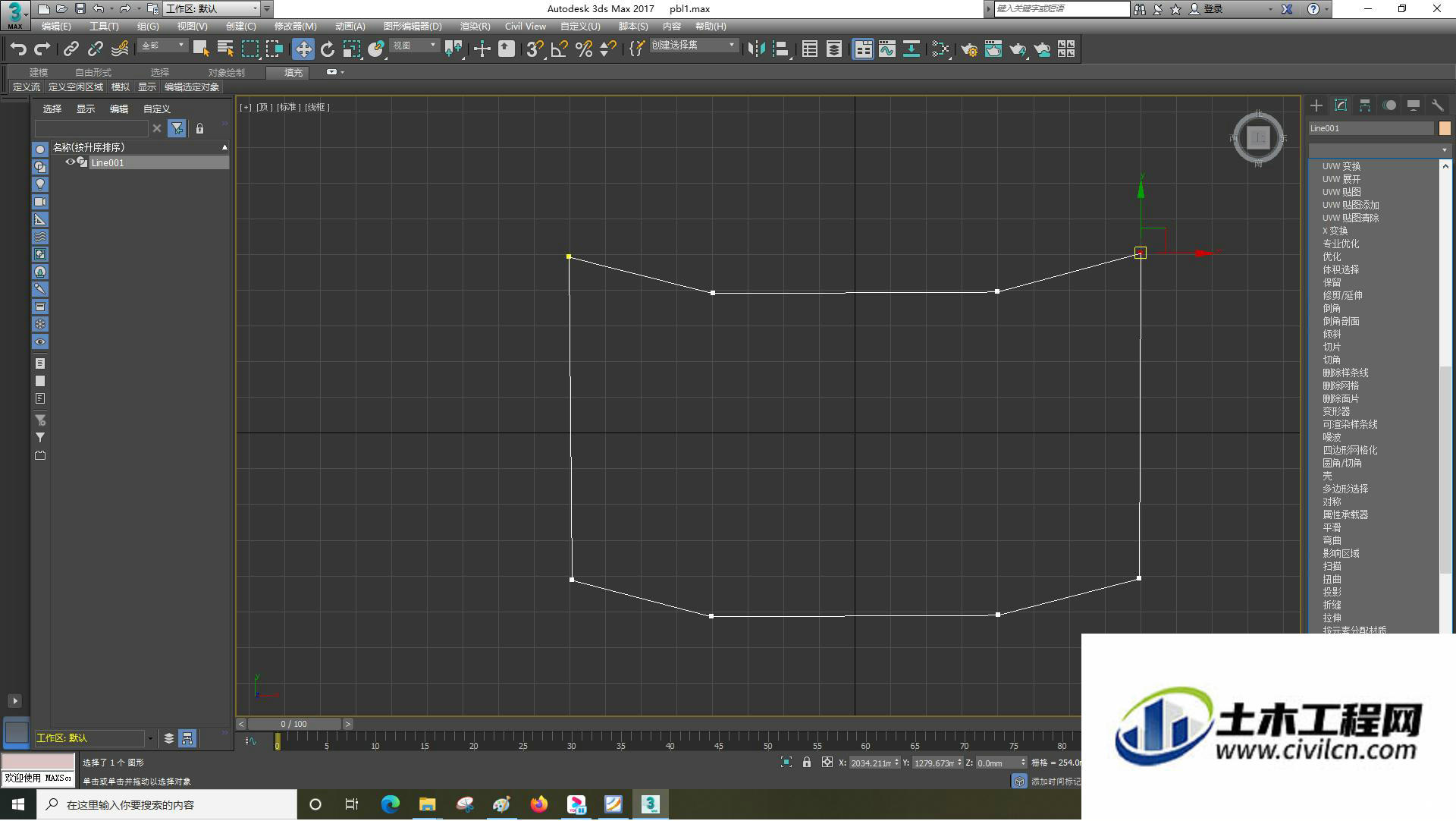Toggle the 3D Snaps button
Screen dimensions: 1456x821
pyautogui.click(x=535, y=49)
